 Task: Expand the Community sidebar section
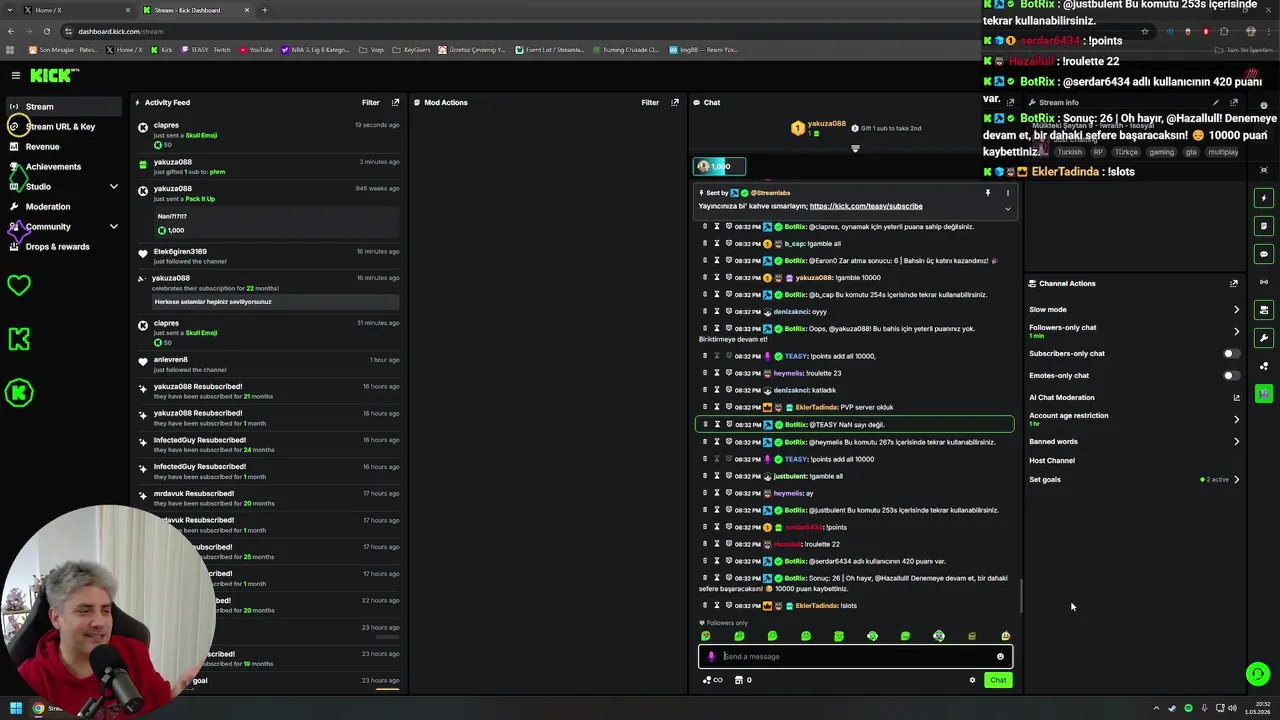(x=113, y=226)
